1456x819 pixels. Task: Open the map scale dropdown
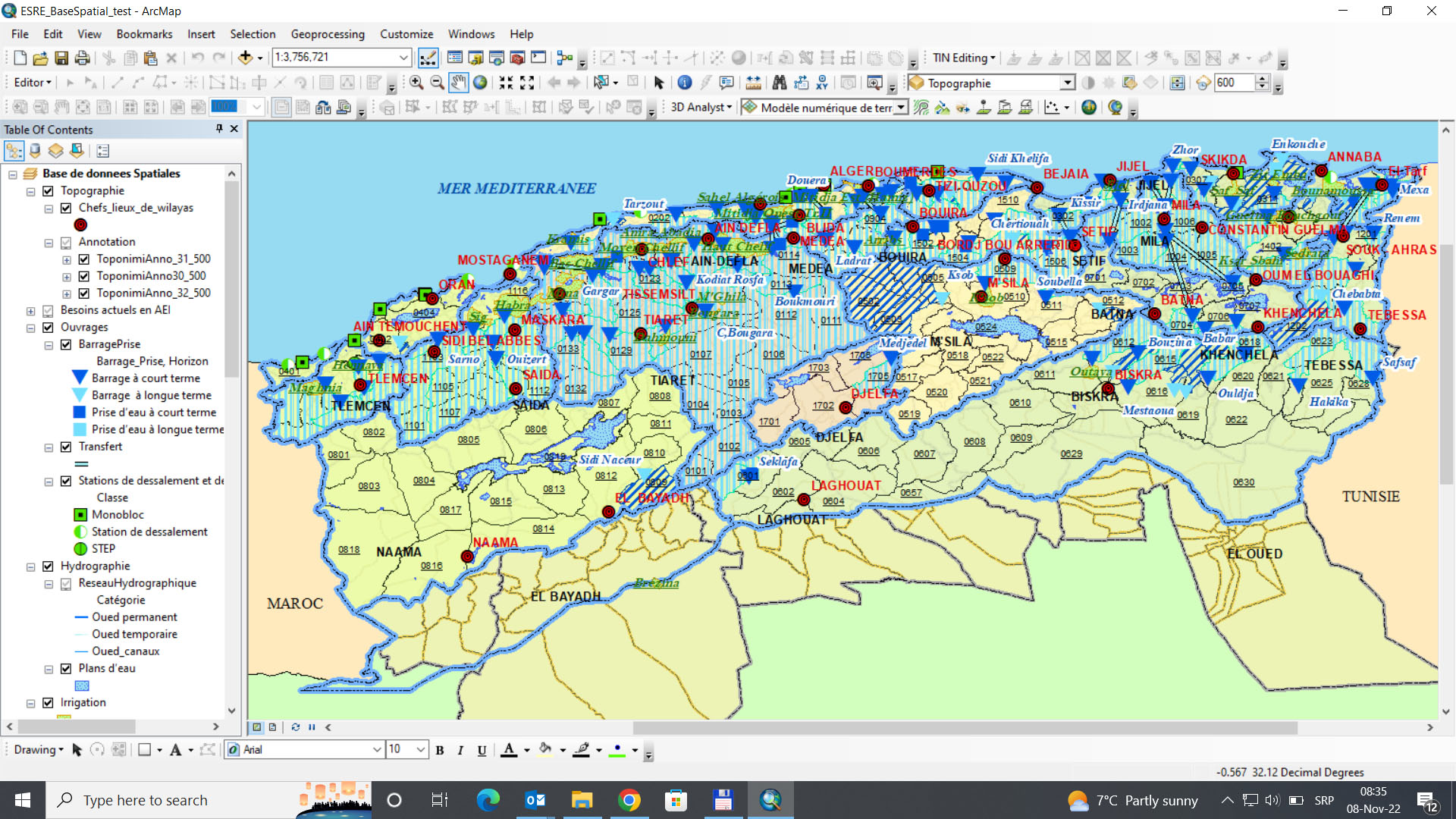(x=403, y=58)
